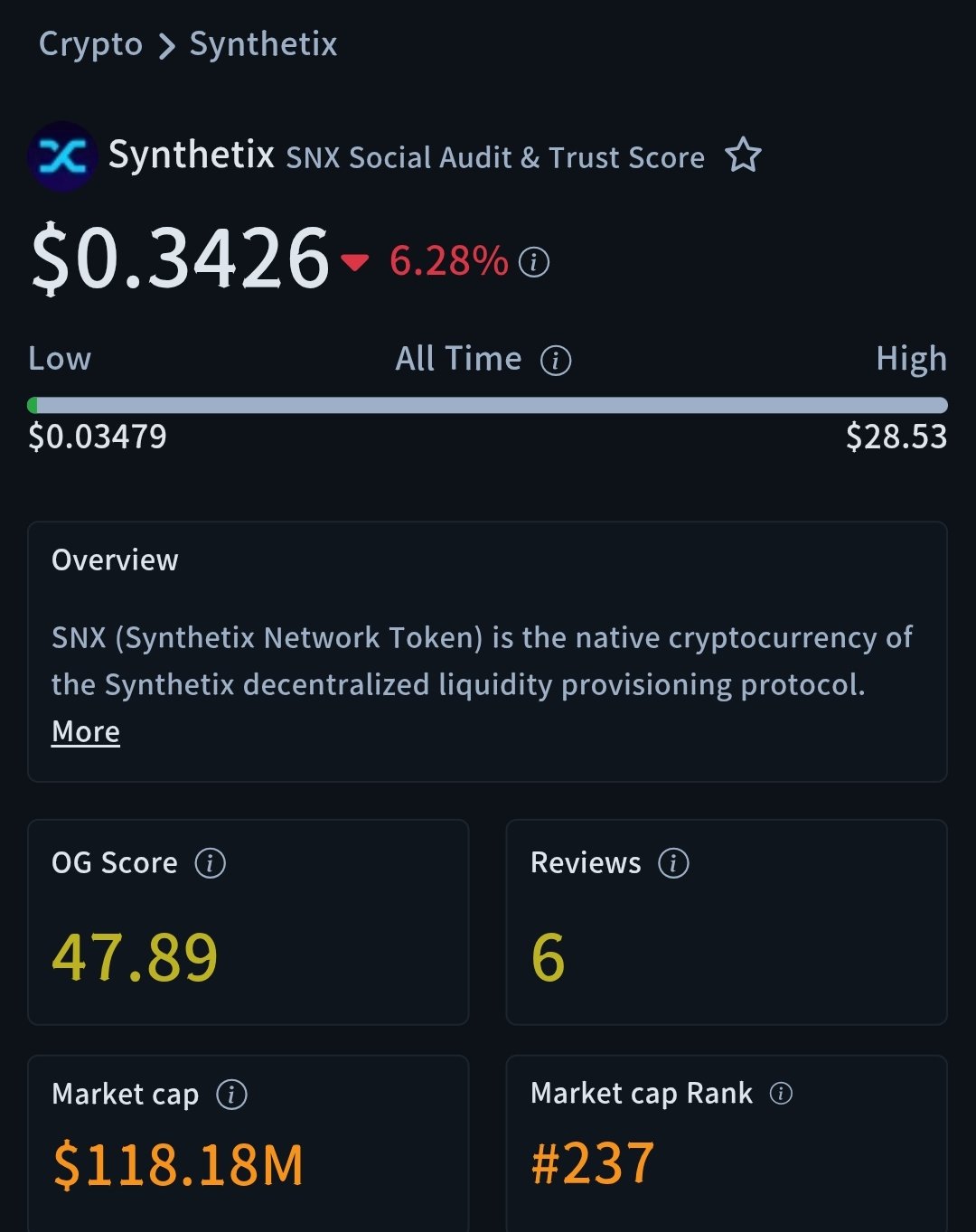Click the all-time high price $28.53

tap(896, 437)
